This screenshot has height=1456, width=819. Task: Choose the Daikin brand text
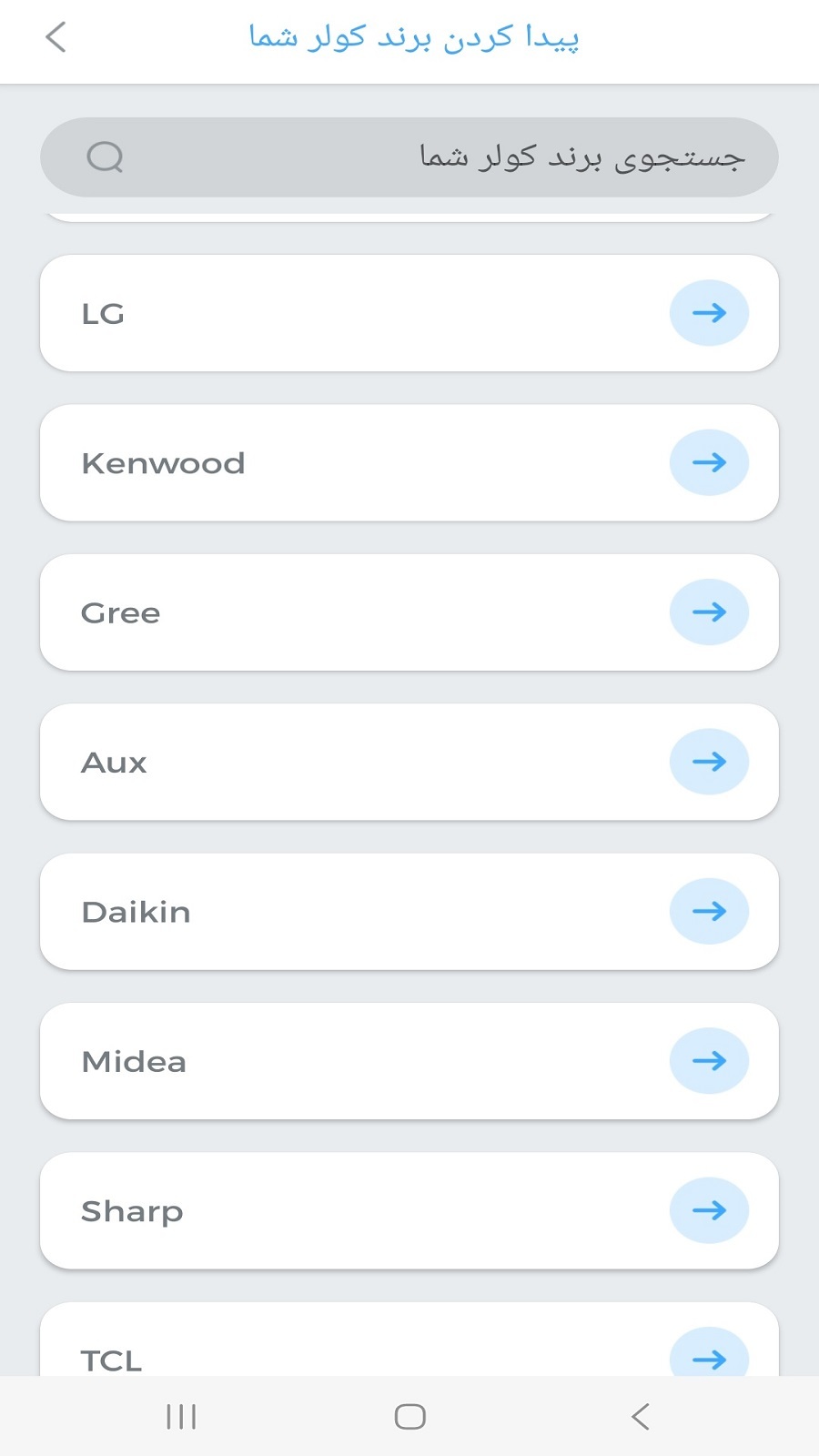point(136,912)
